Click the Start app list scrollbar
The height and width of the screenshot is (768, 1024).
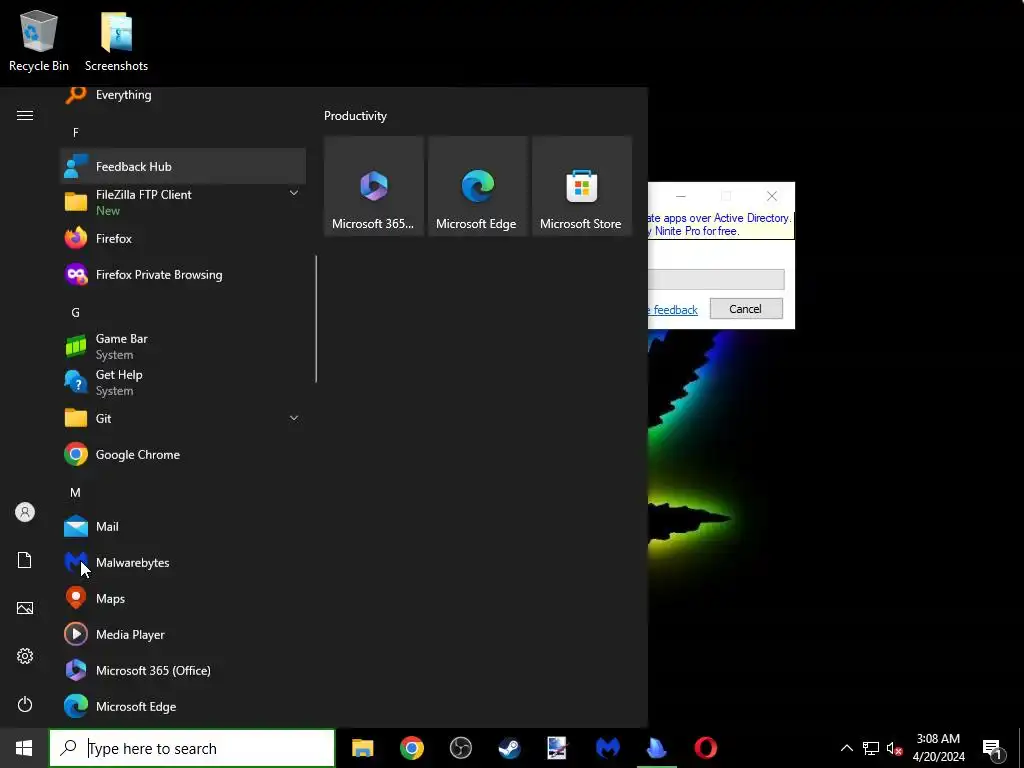point(316,319)
